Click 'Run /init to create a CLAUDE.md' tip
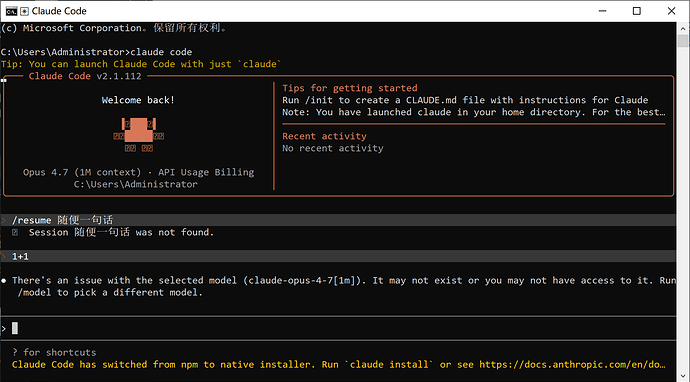Image resolution: width=690 pixels, height=382 pixels. click(465, 100)
